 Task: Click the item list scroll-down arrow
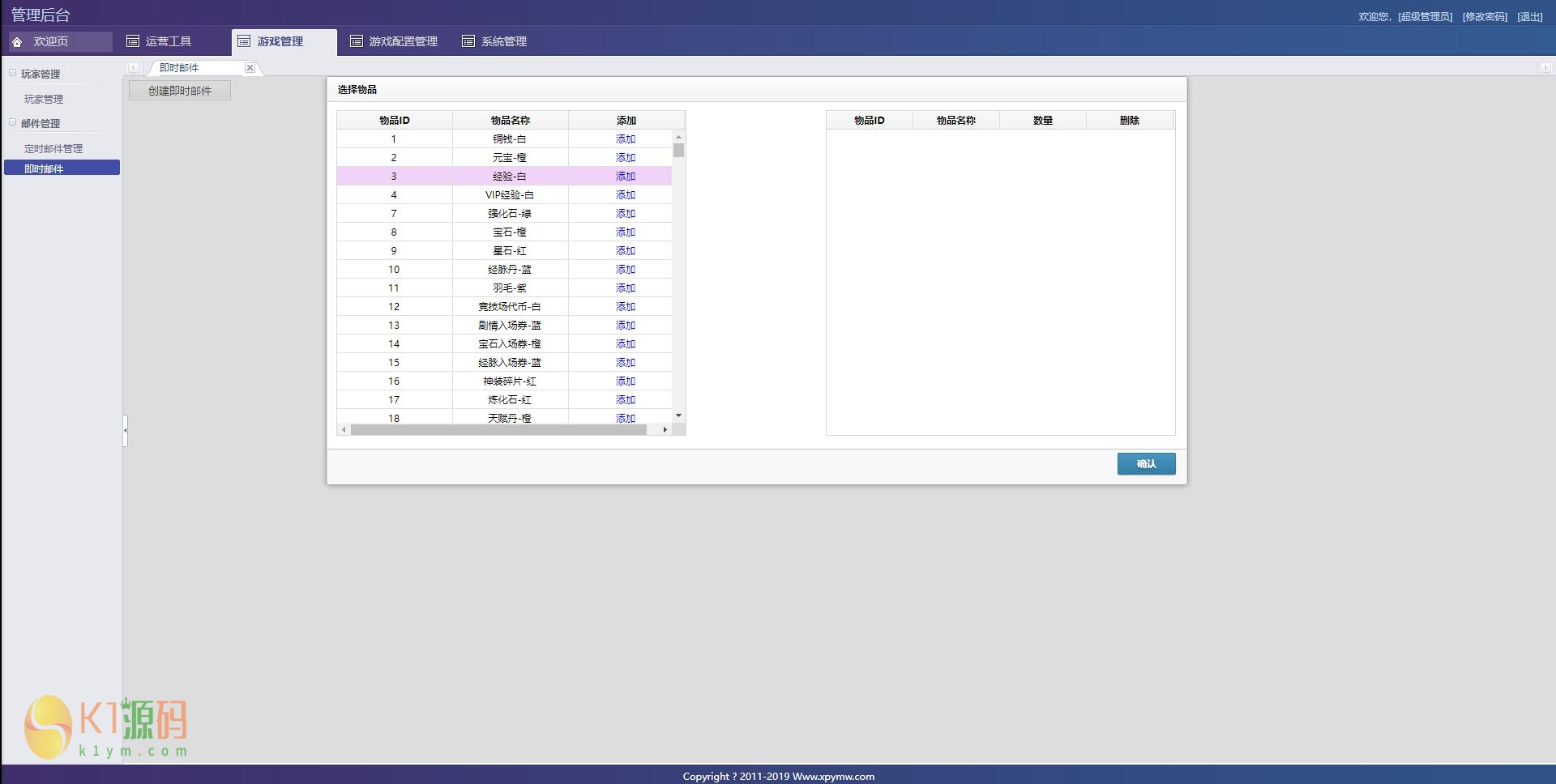click(x=678, y=415)
